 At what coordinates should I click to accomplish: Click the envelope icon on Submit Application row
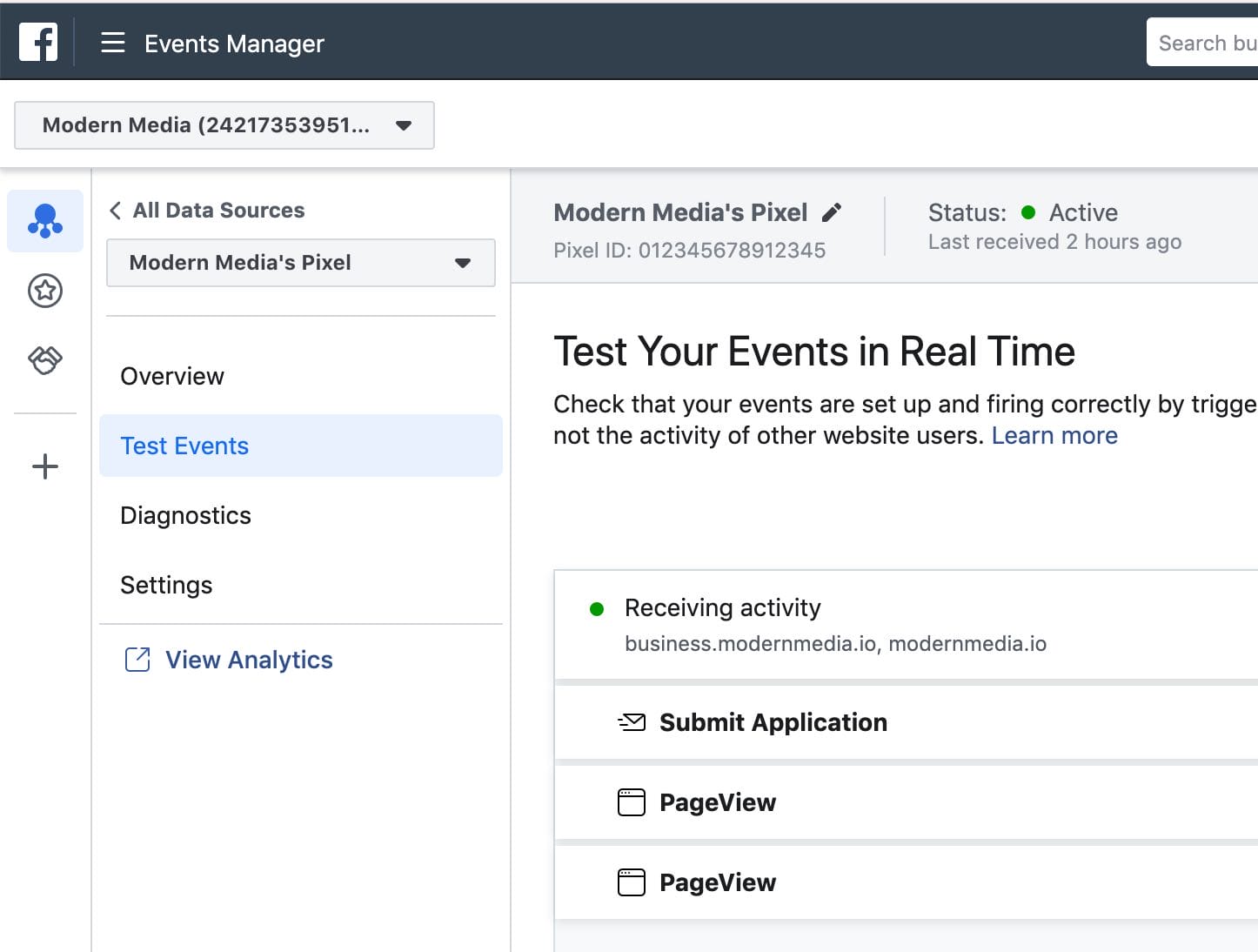tap(632, 721)
